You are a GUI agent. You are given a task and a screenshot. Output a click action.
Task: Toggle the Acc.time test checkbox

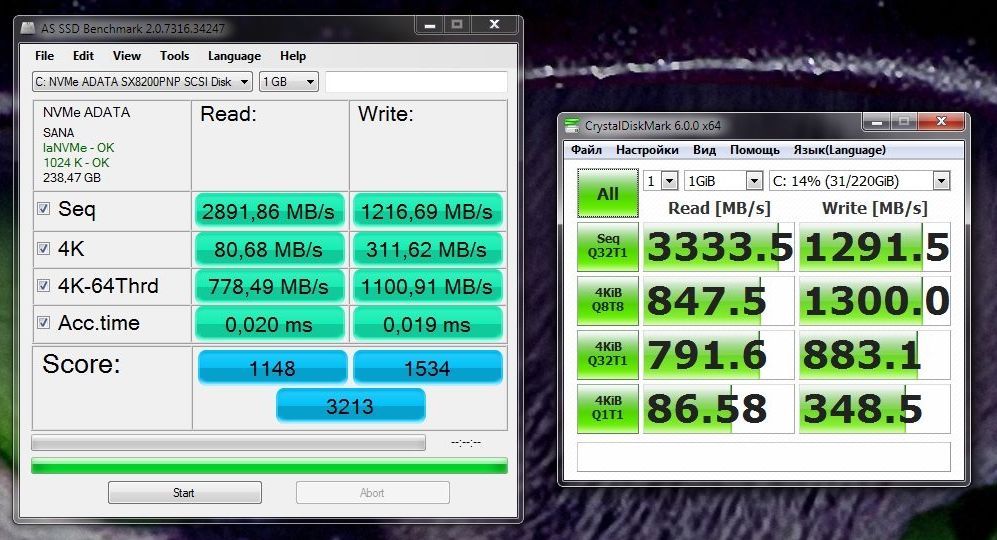pyautogui.click(x=43, y=322)
